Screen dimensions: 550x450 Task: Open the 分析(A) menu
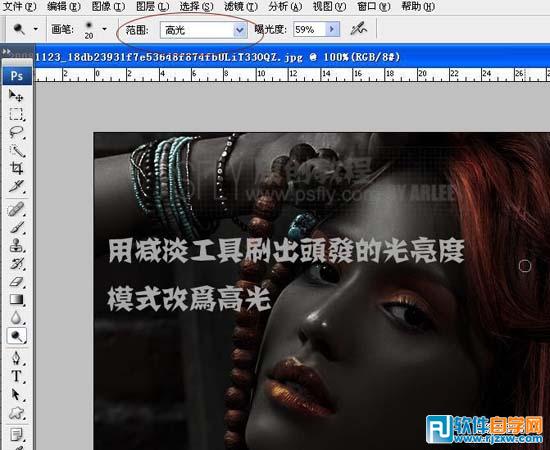[285, 6]
